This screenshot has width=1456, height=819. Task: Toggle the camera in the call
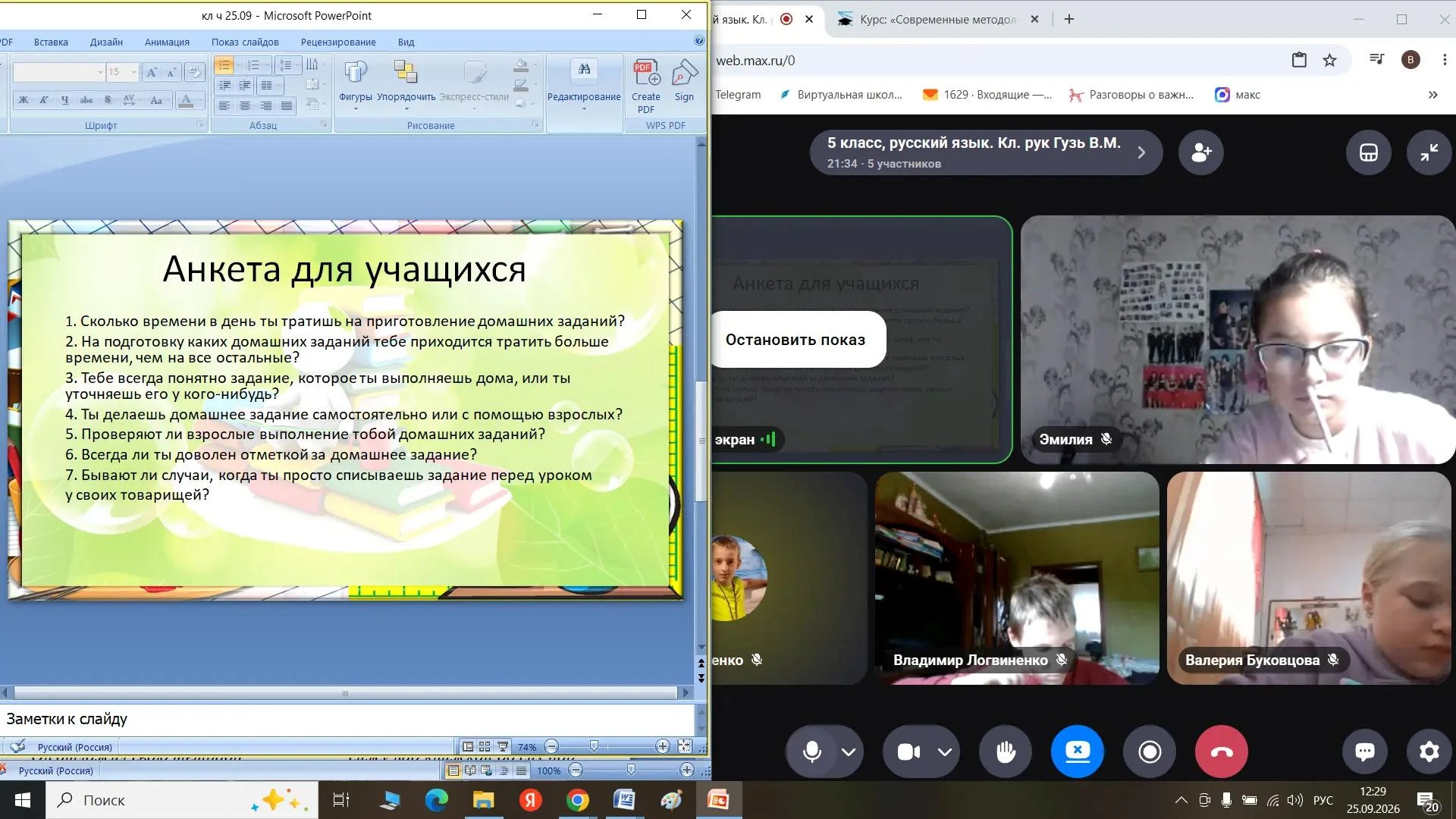pyautogui.click(x=908, y=752)
